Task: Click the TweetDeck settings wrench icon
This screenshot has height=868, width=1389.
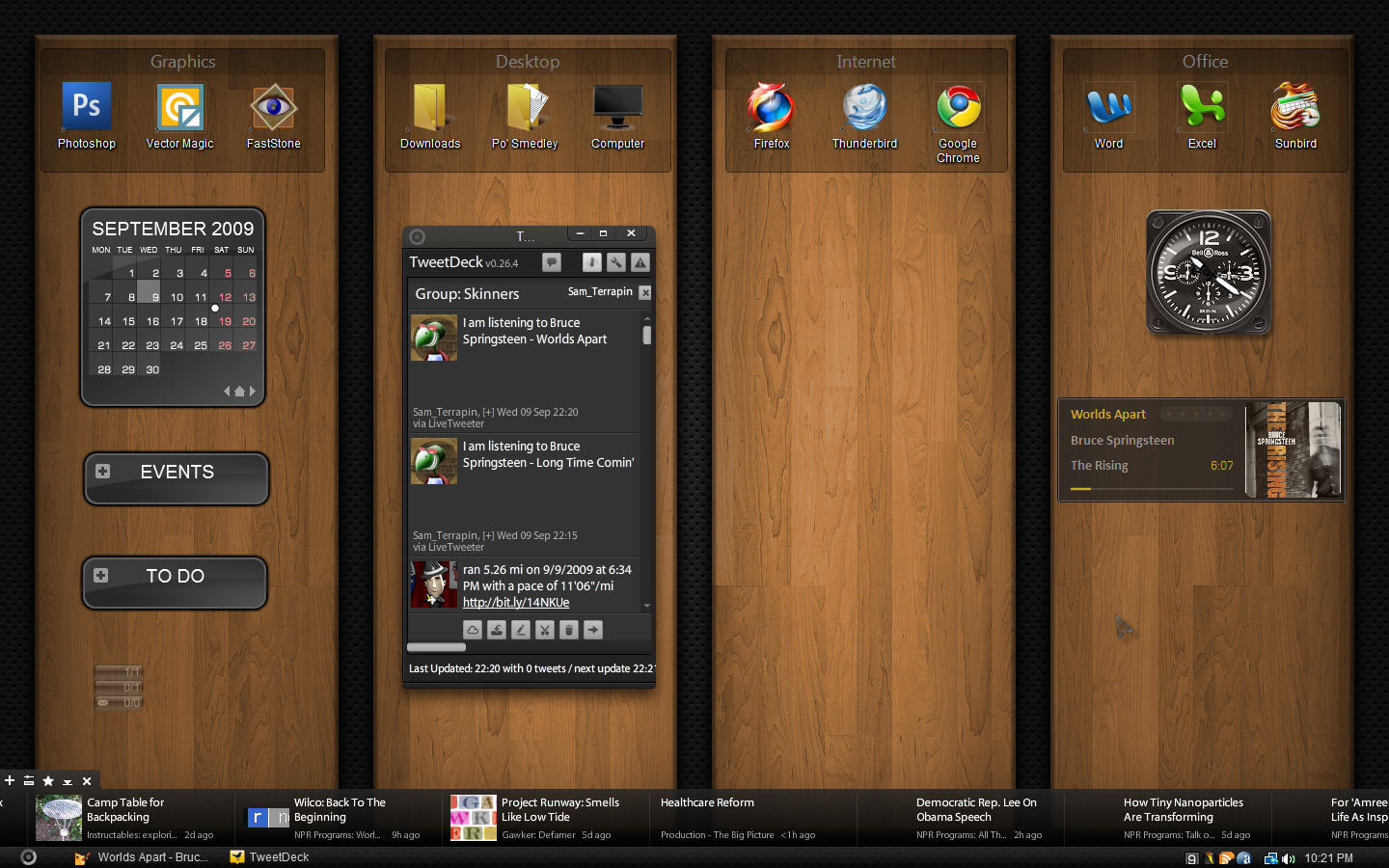Action: (616, 262)
